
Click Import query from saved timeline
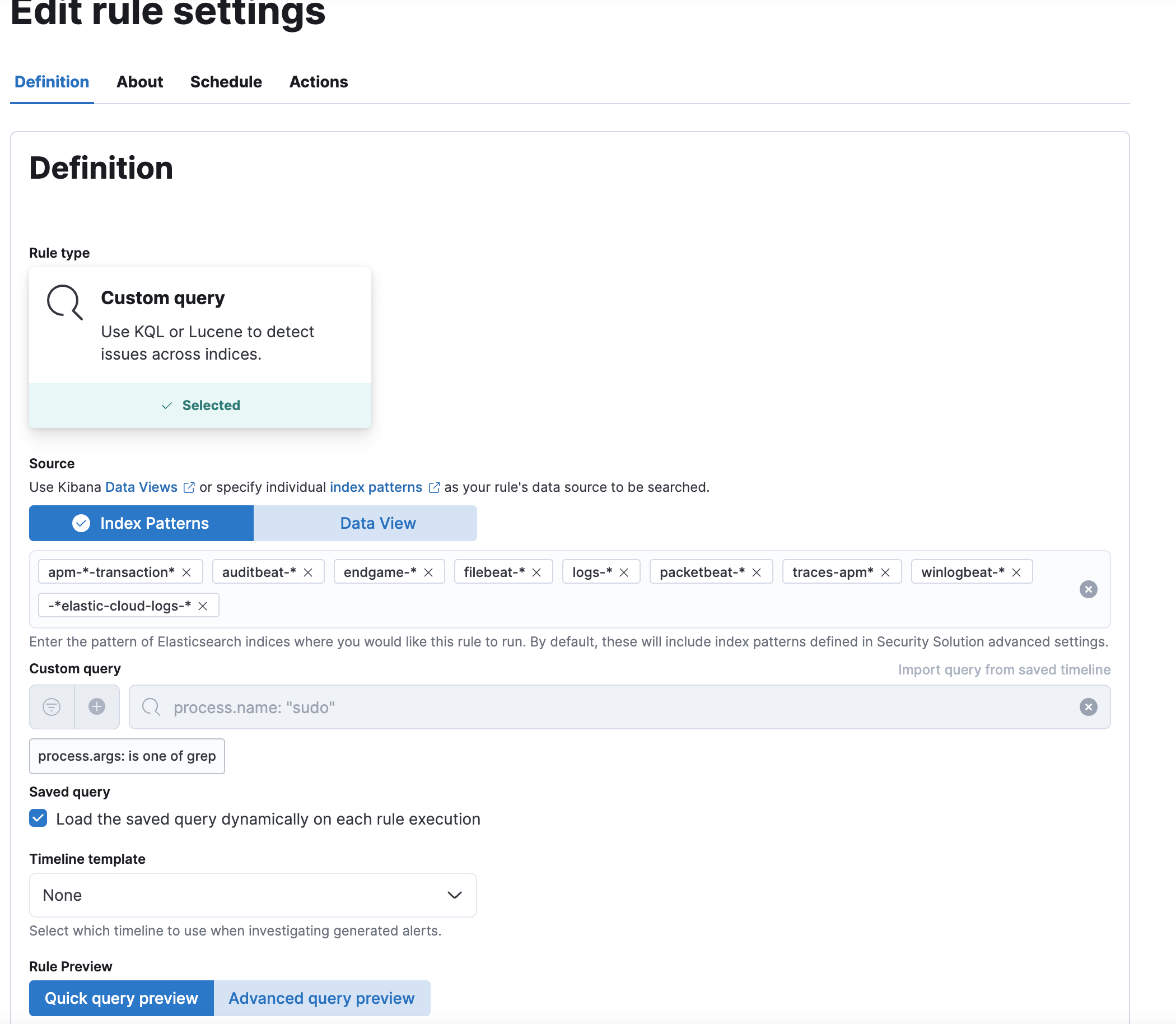coord(1004,669)
